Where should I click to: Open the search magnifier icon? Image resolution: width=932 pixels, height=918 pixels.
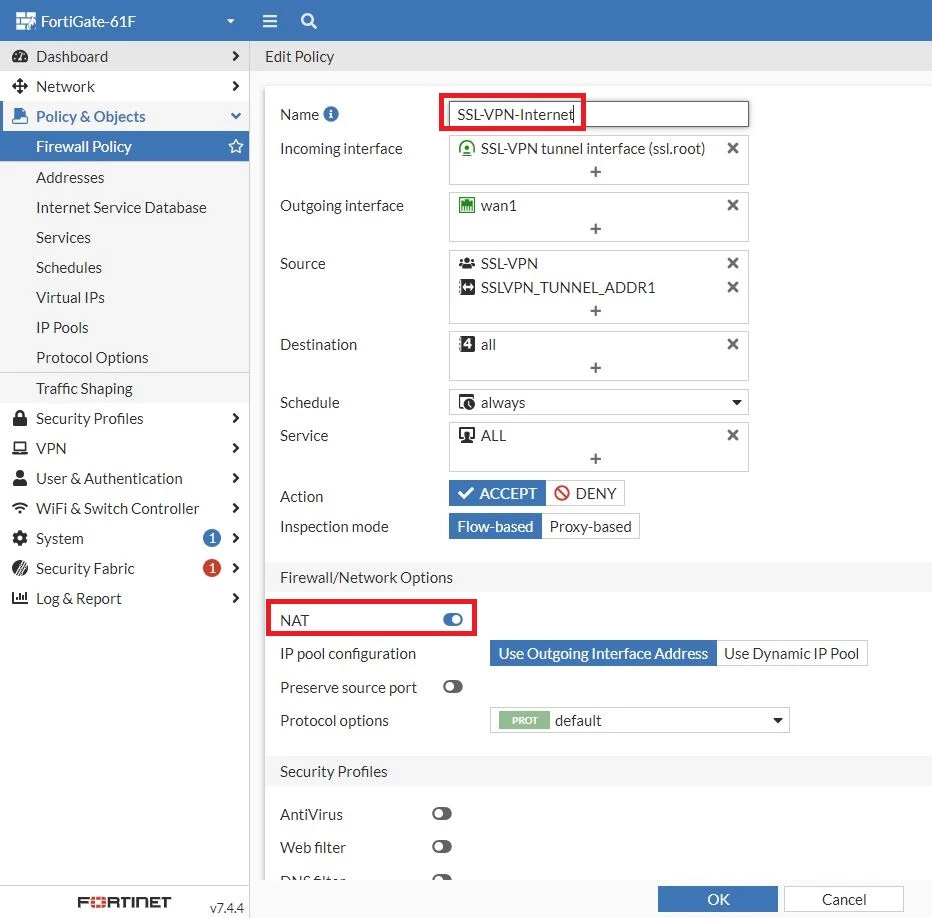coord(308,21)
